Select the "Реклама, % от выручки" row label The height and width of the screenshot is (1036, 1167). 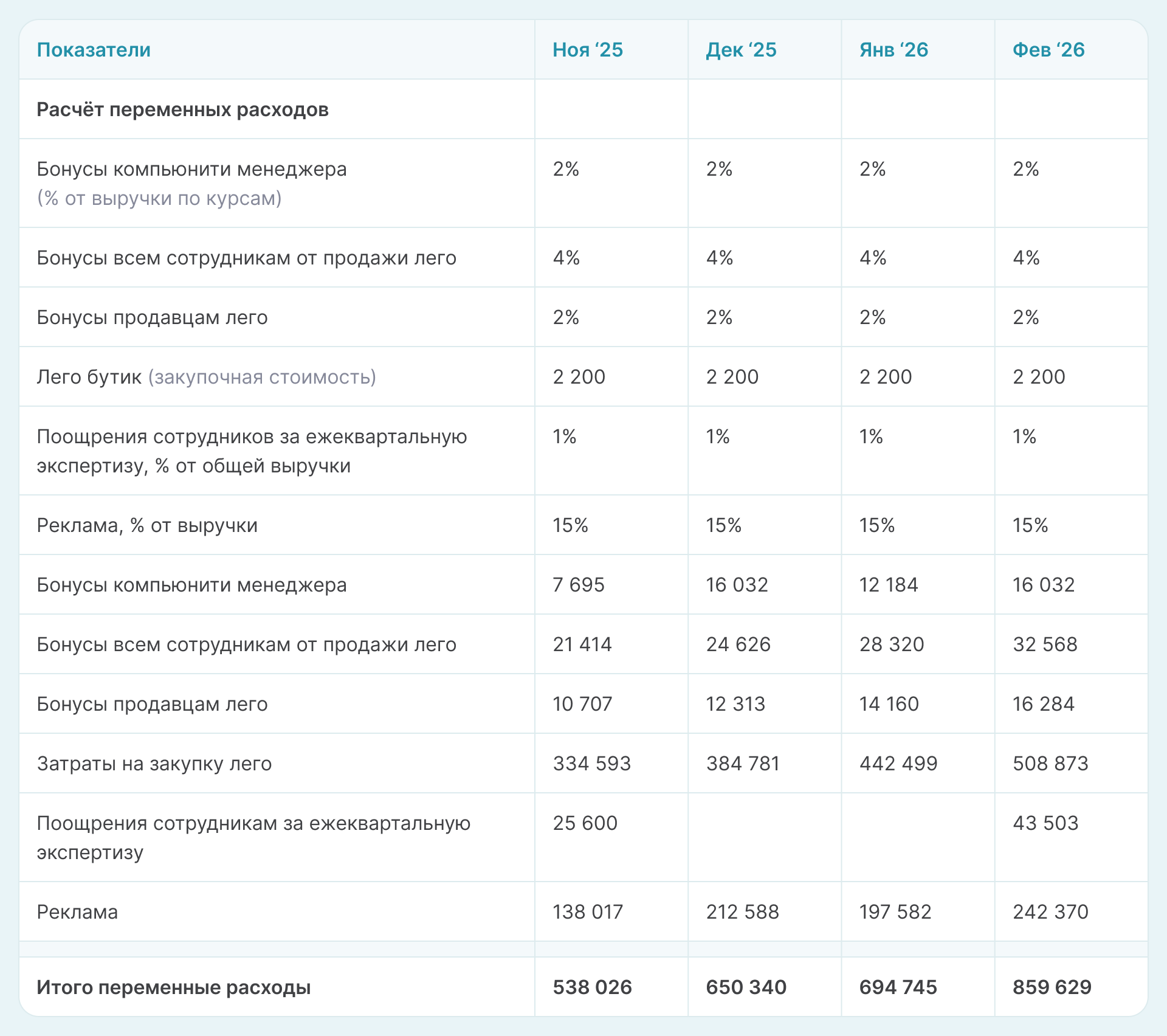coord(147,525)
